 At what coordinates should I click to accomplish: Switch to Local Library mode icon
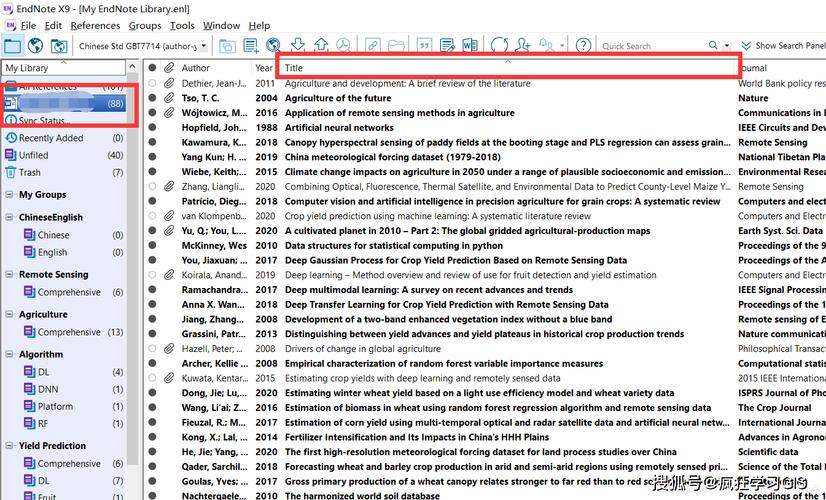click(x=12, y=46)
